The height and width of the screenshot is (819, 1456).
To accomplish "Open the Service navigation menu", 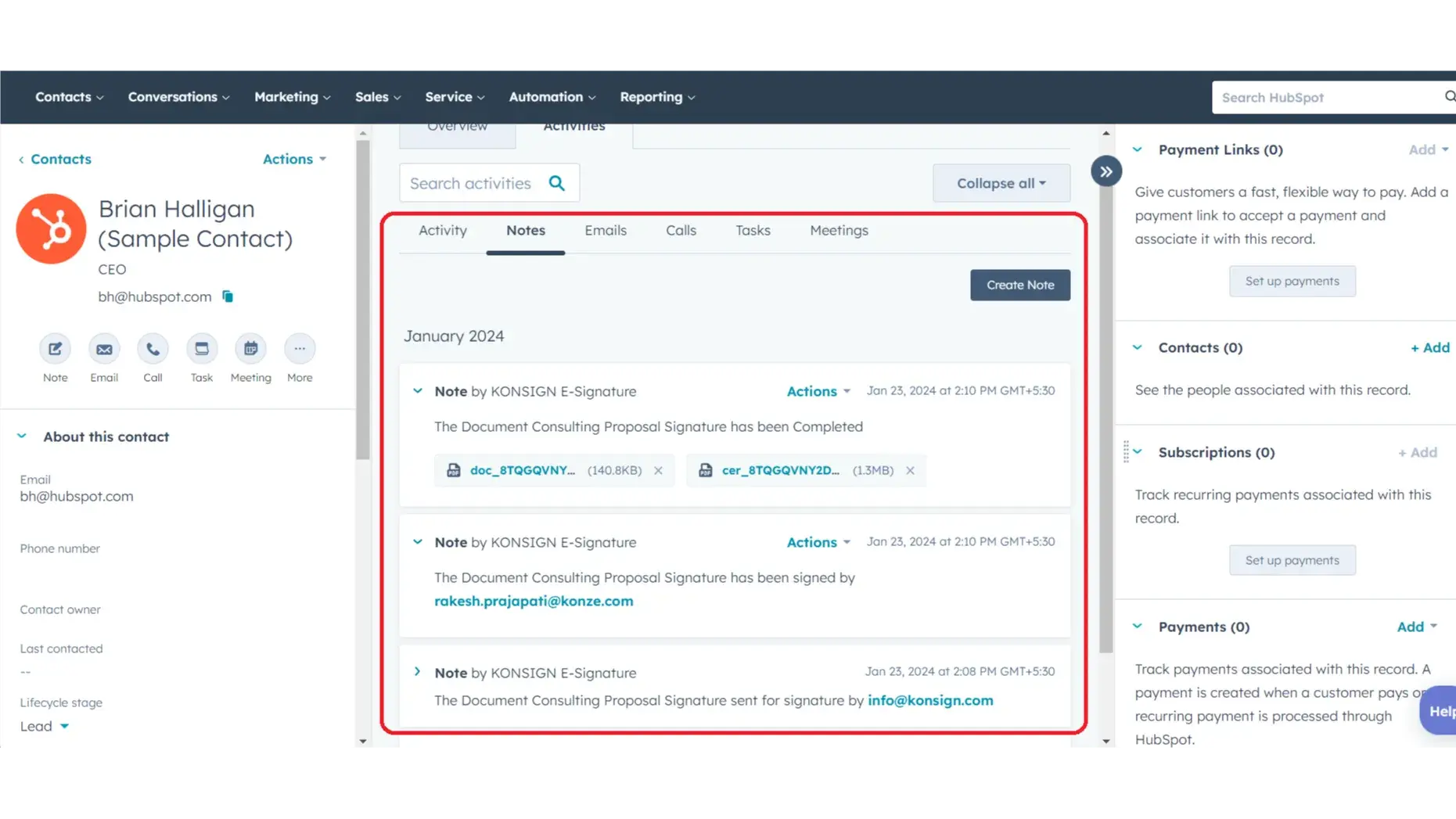I will tap(455, 97).
